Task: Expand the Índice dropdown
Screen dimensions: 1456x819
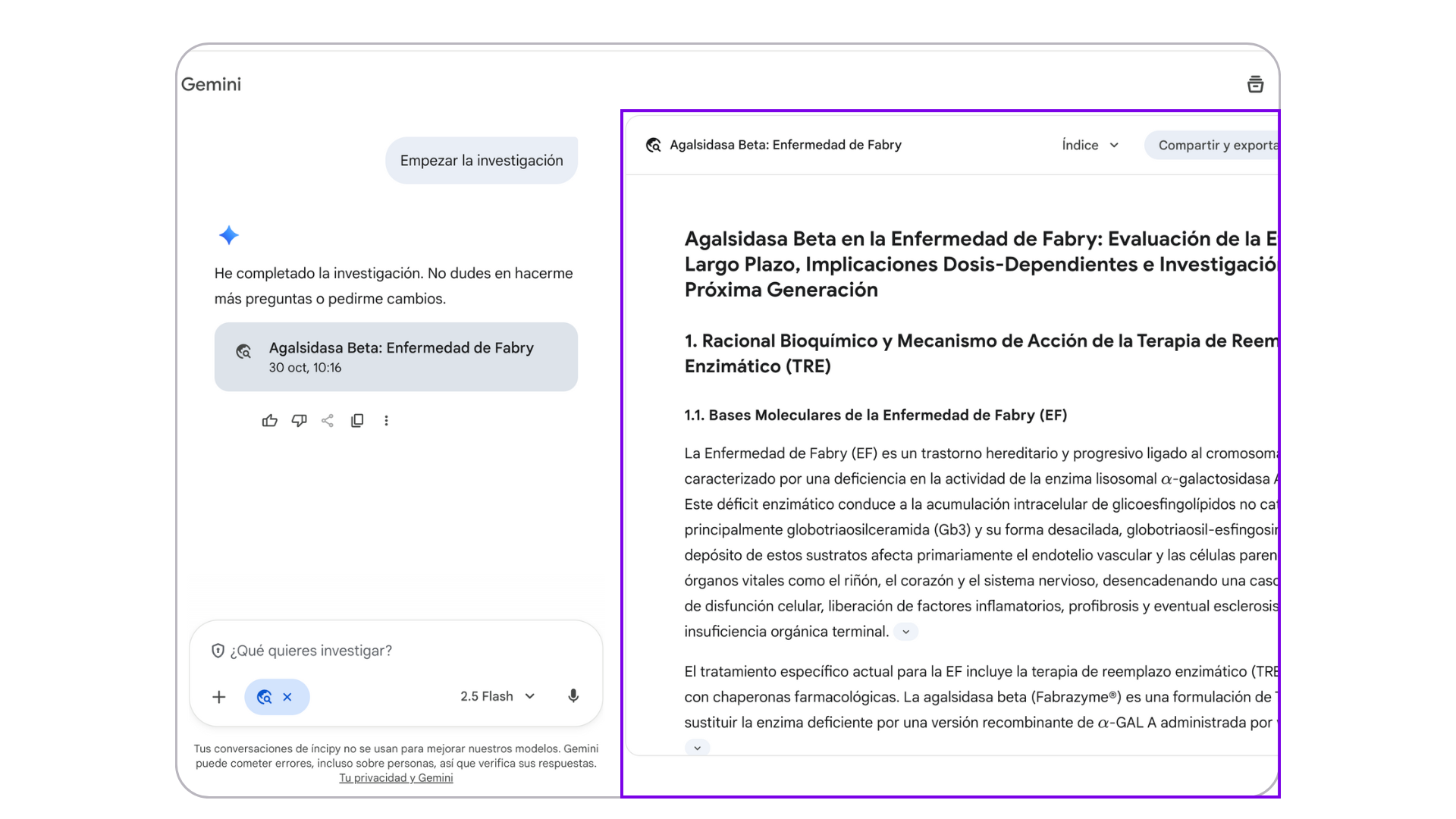Action: point(1090,145)
